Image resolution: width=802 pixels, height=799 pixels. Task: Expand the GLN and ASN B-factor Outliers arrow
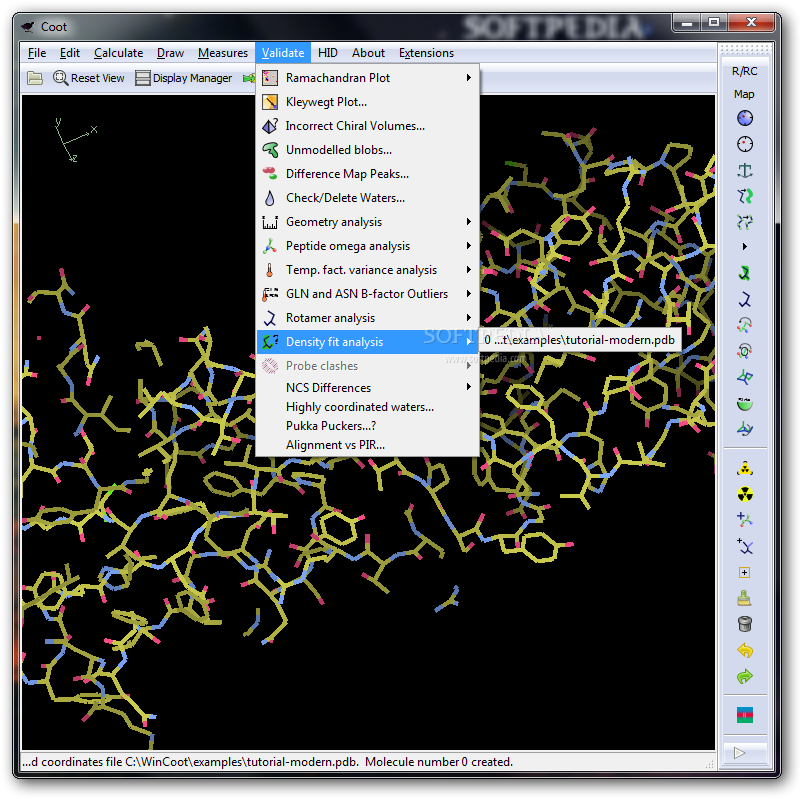click(x=469, y=294)
